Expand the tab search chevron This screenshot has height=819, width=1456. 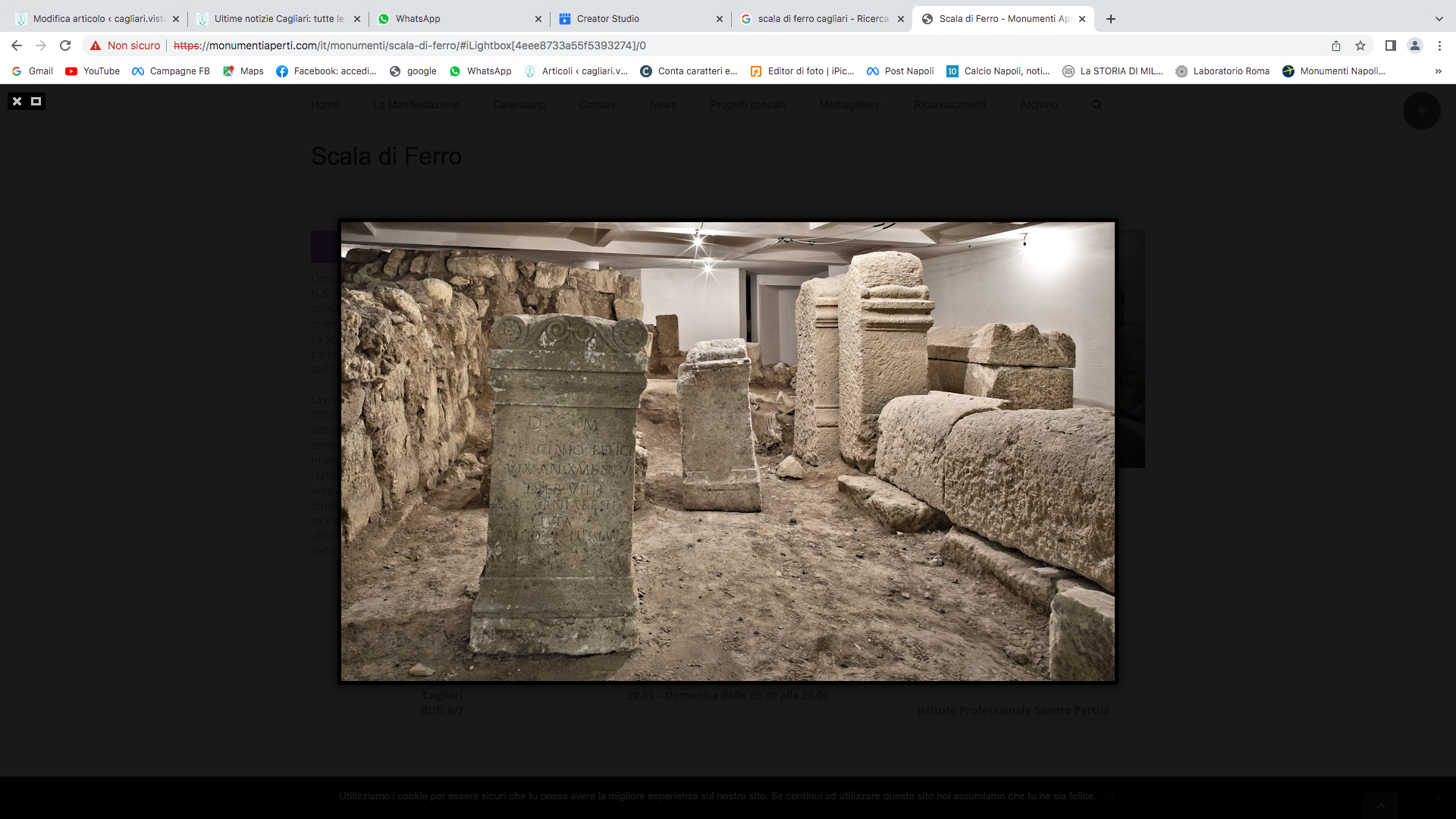(x=1439, y=19)
